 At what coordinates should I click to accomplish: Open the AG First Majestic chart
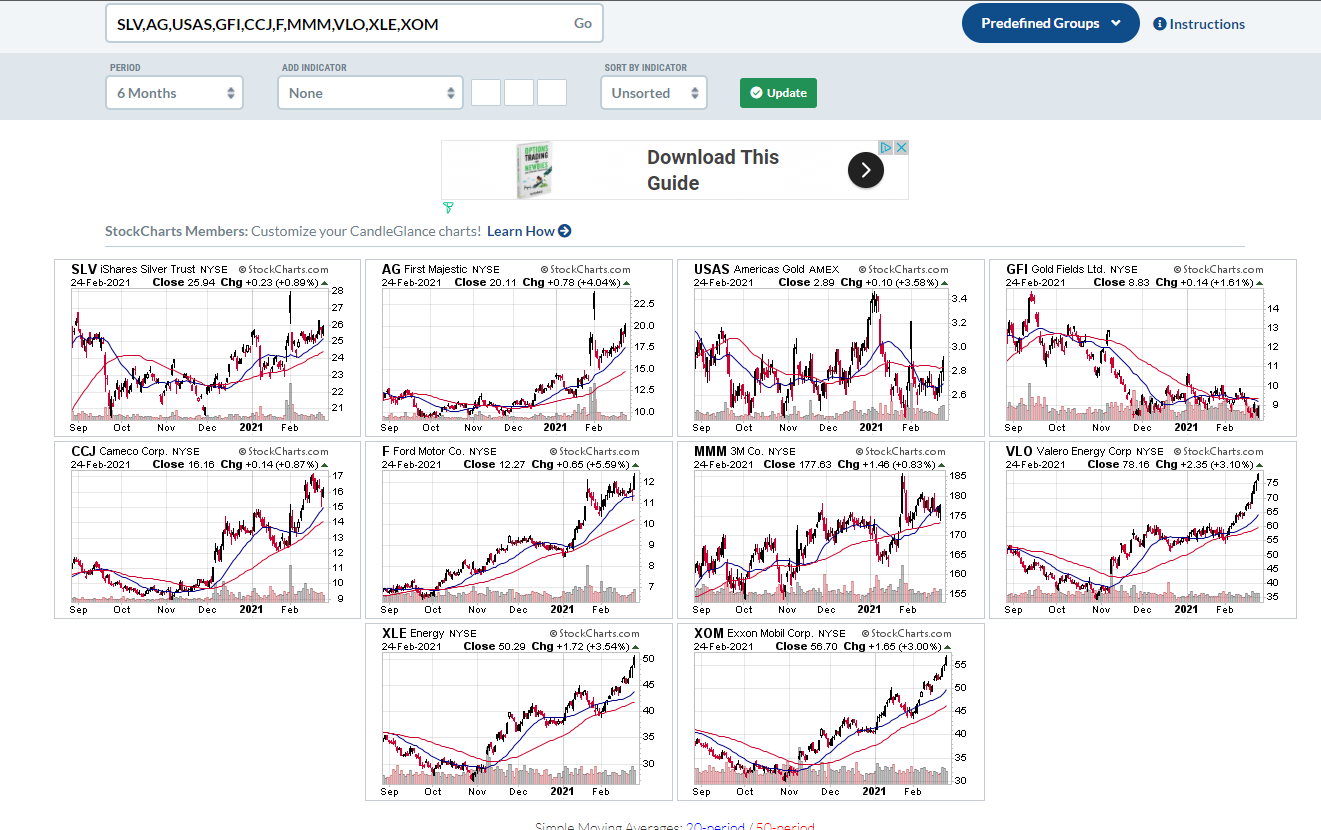pyautogui.click(x=519, y=348)
